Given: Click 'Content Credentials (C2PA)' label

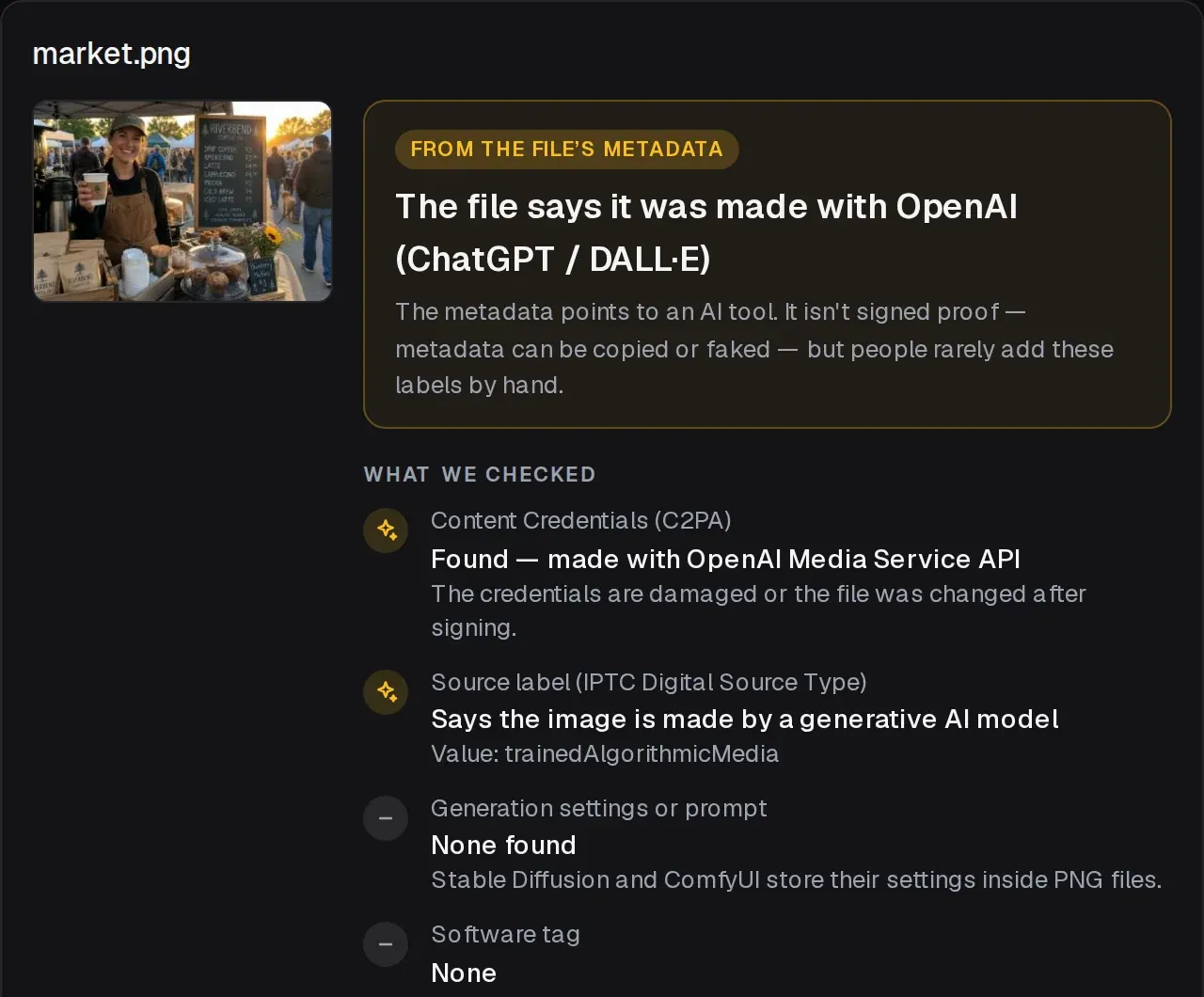Looking at the screenshot, I should click(581, 520).
